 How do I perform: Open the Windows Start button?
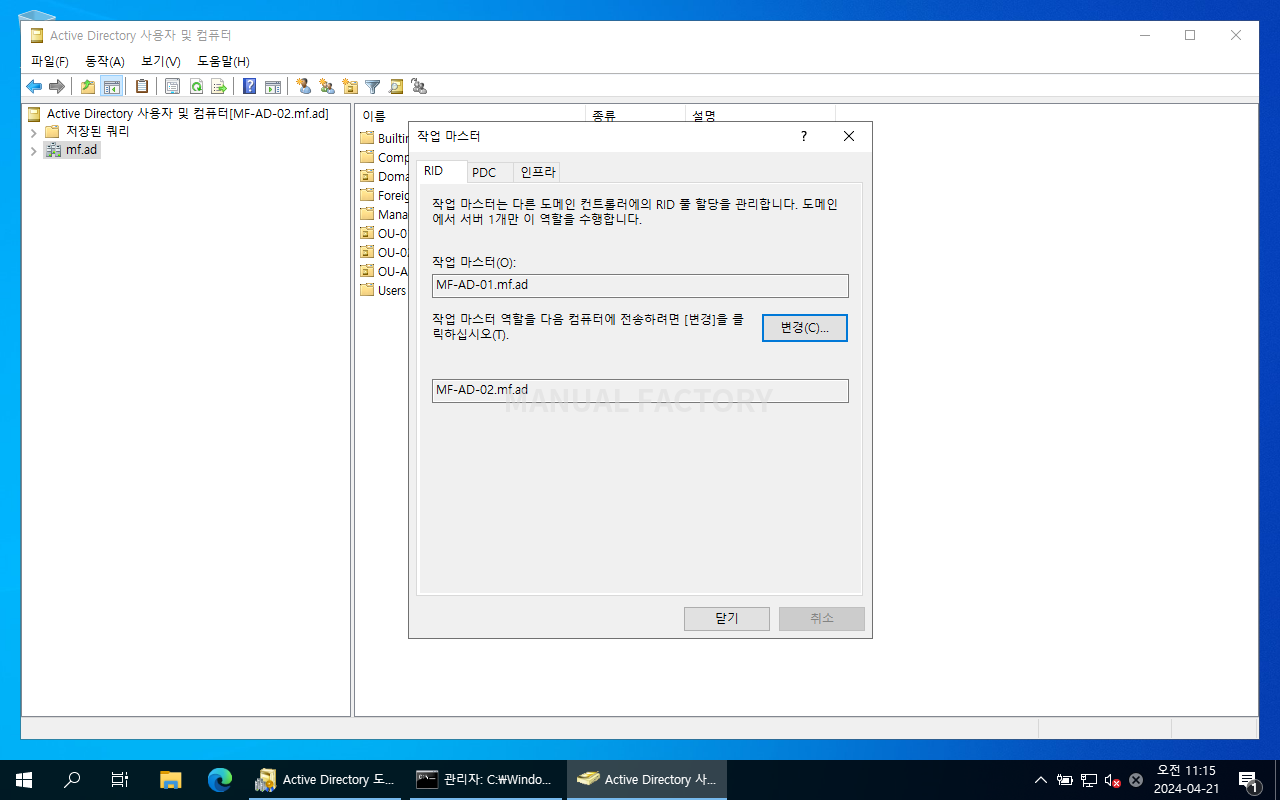(x=24, y=780)
